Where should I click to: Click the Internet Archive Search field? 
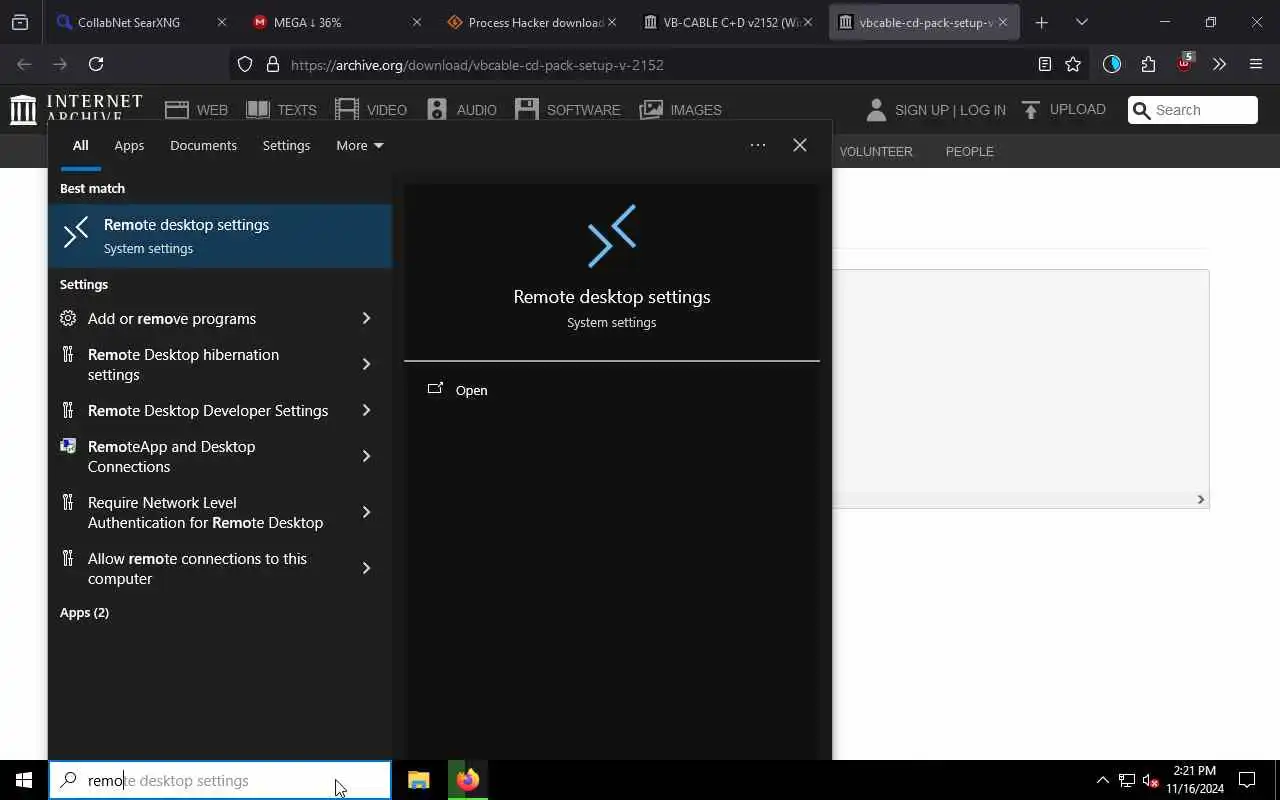(1193, 110)
